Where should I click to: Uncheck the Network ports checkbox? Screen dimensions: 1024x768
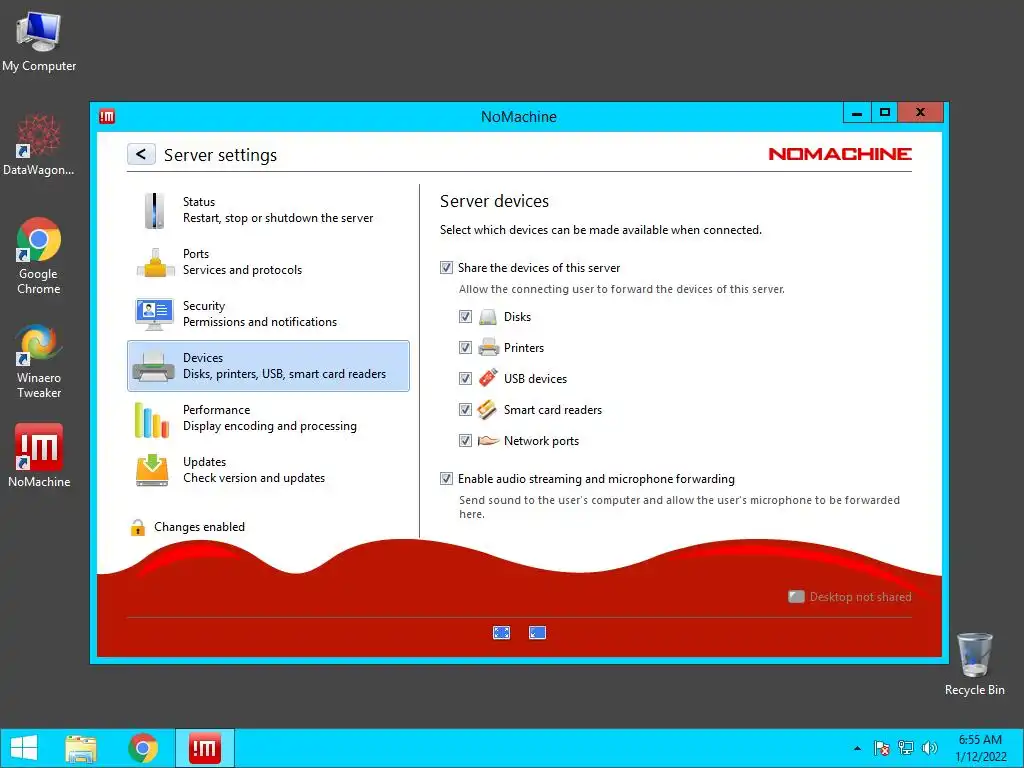click(465, 441)
